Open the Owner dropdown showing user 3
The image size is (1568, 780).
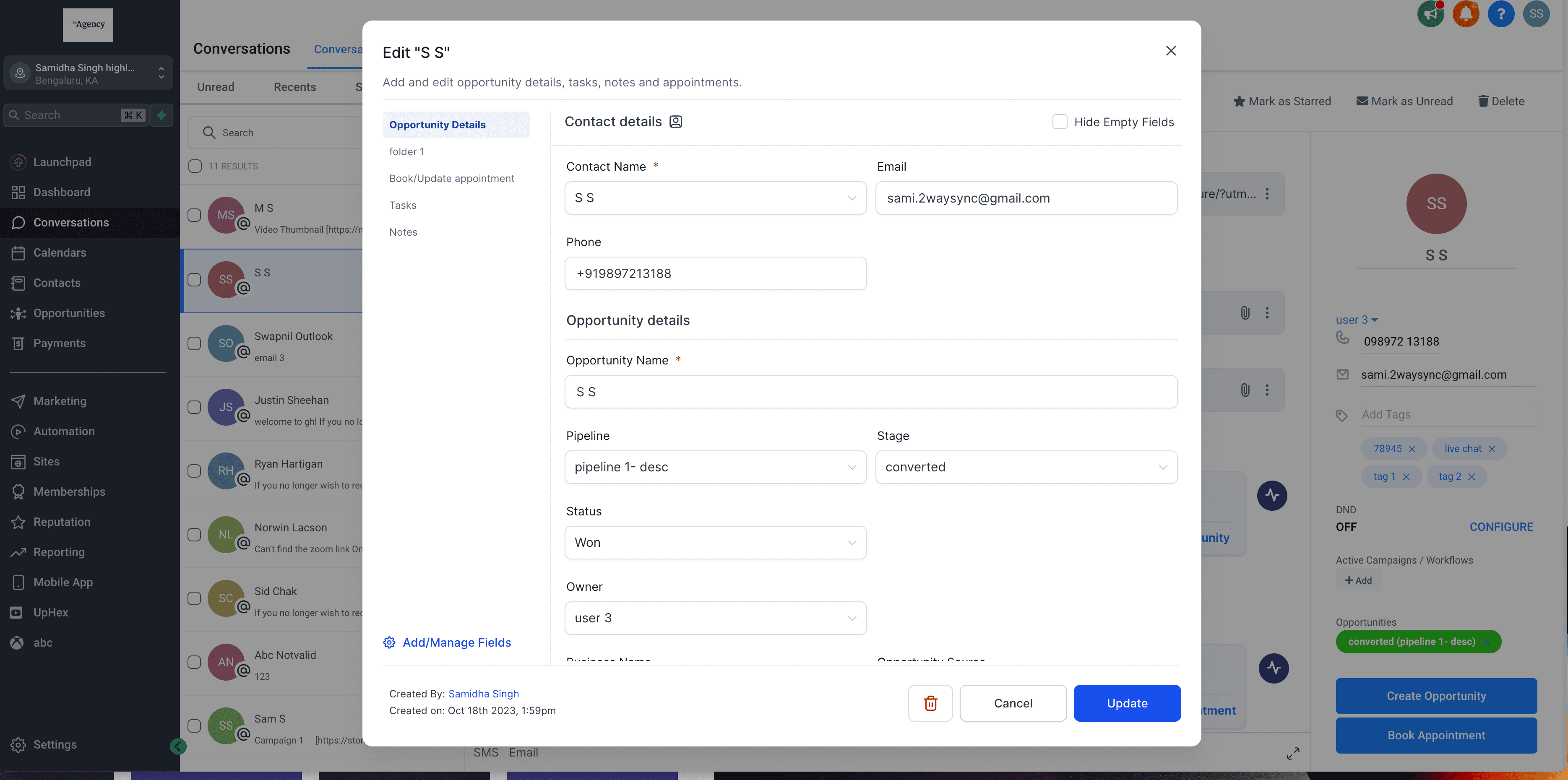click(715, 618)
